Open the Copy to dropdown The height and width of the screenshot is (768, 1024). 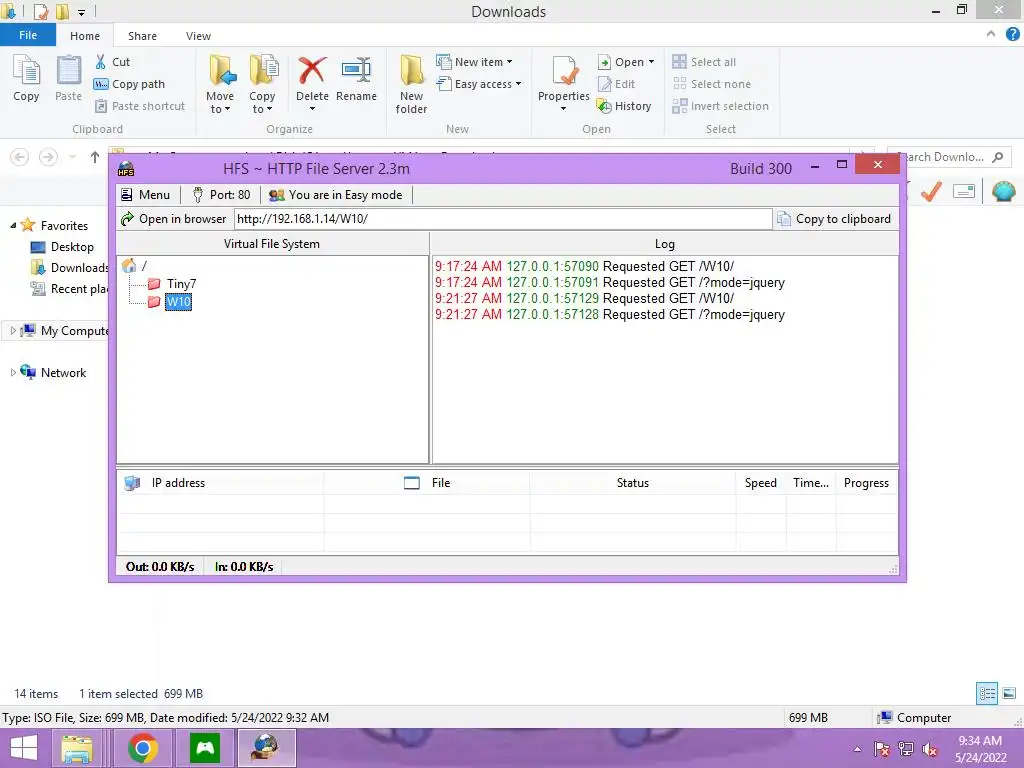tap(262, 103)
